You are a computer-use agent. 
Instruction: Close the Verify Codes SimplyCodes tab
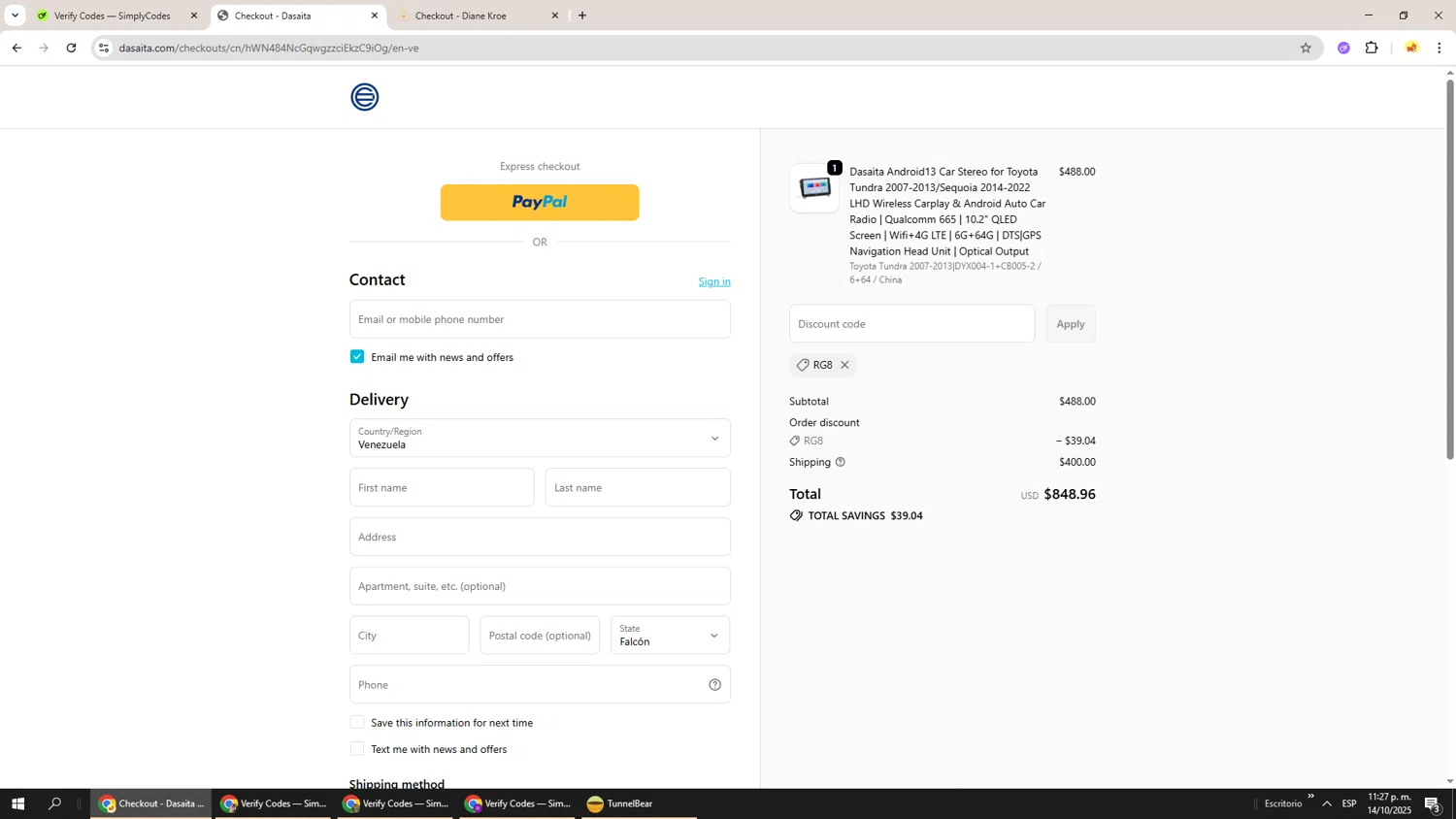point(193,16)
